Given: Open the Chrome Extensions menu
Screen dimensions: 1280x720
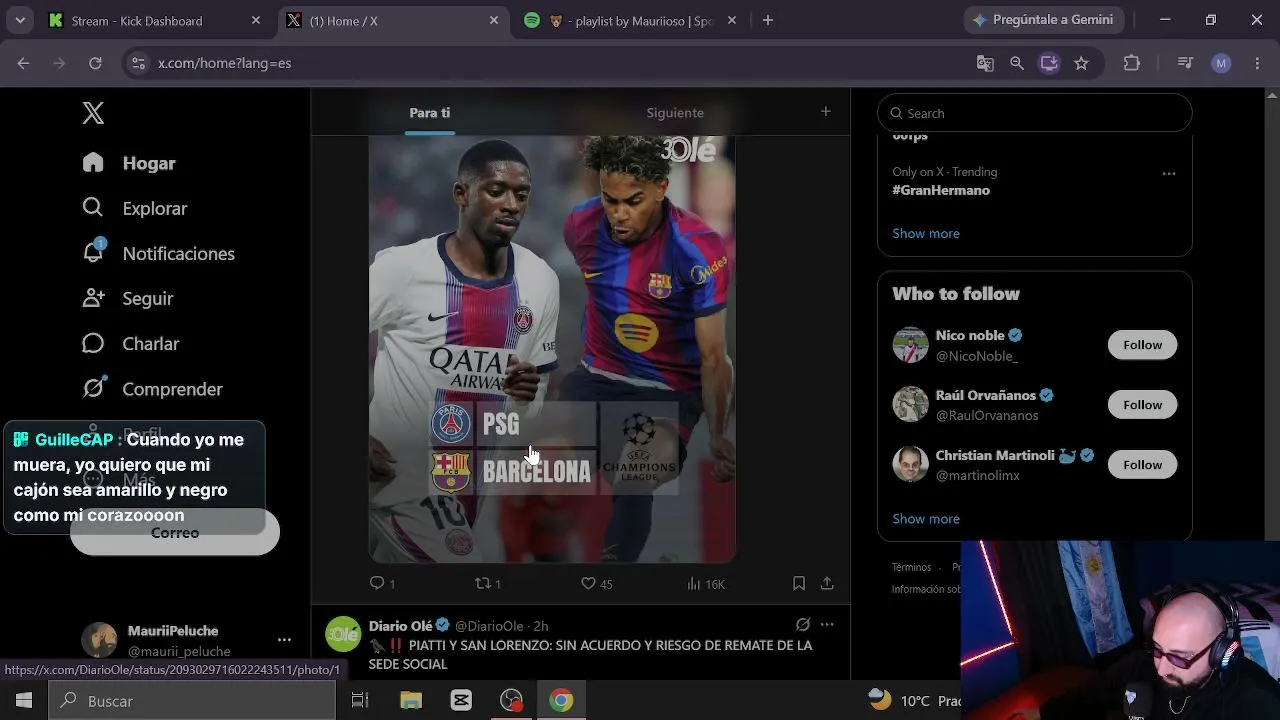Looking at the screenshot, I should click(x=1132, y=63).
